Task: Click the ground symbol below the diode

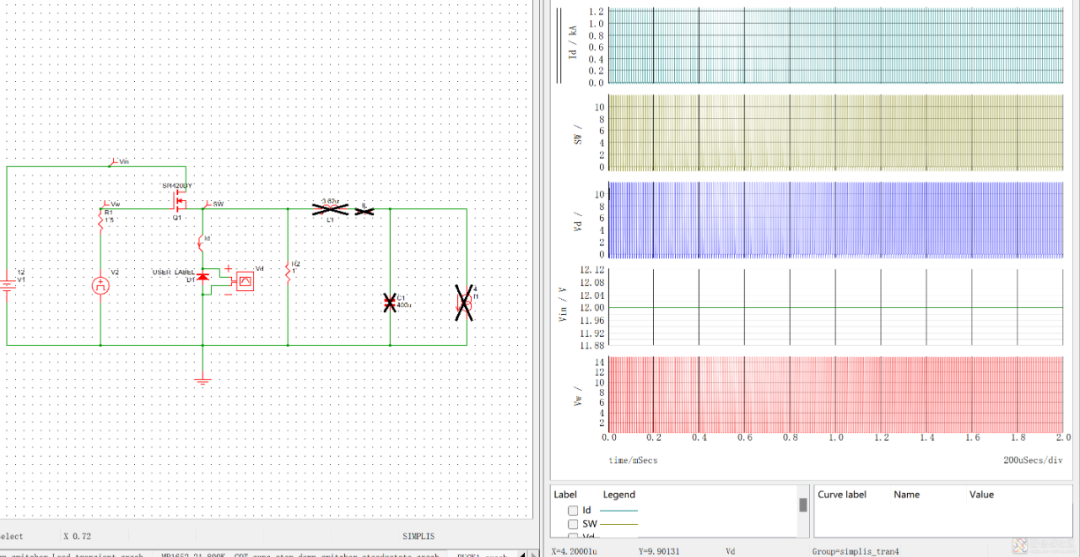Action: 202,379
